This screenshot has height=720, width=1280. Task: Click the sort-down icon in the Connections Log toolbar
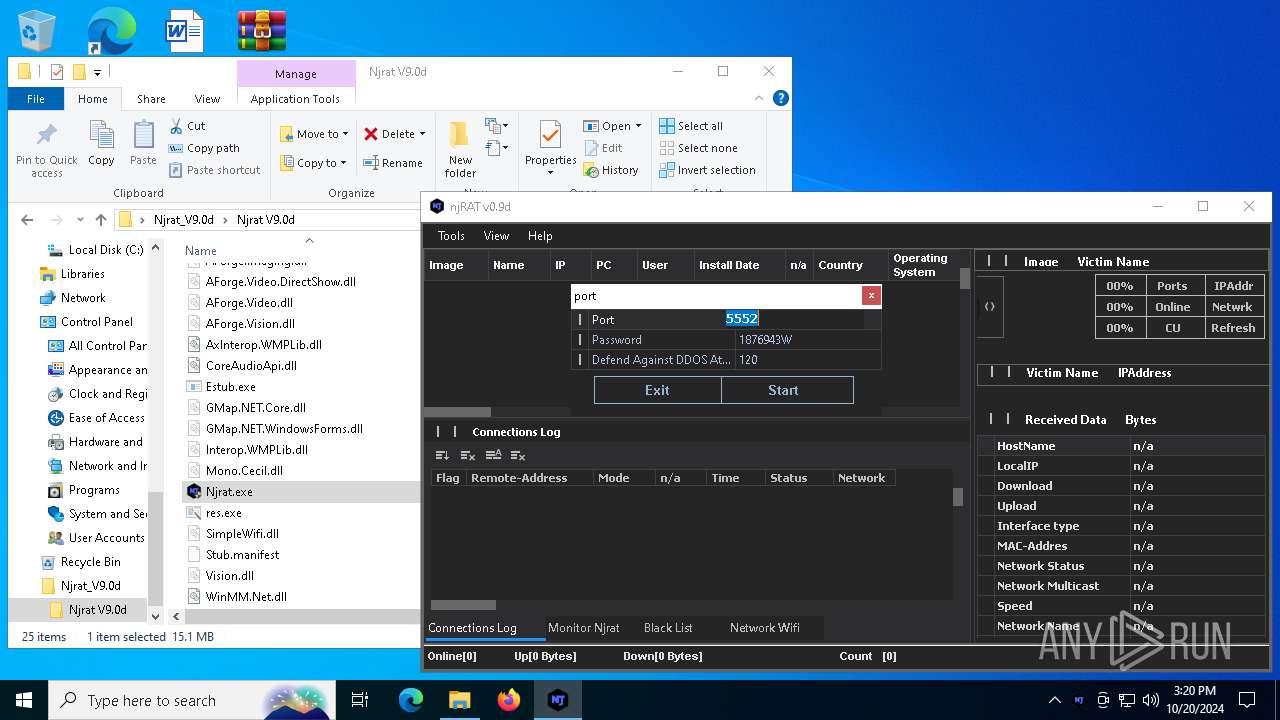(x=442, y=455)
